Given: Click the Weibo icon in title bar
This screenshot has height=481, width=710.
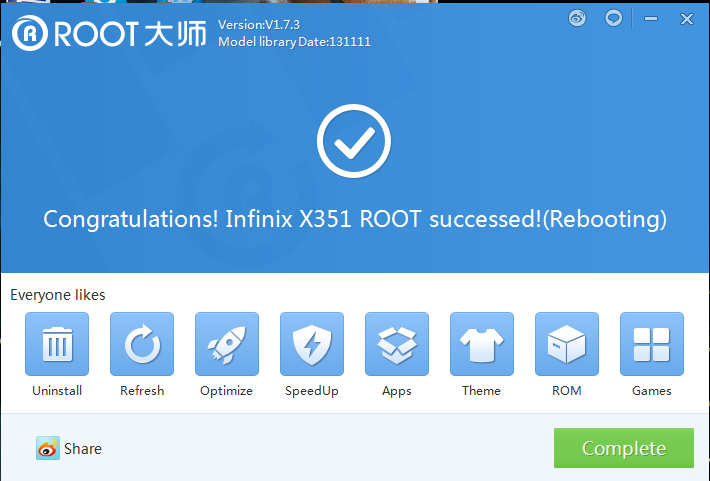Looking at the screenshot, I should click(577, 19).
